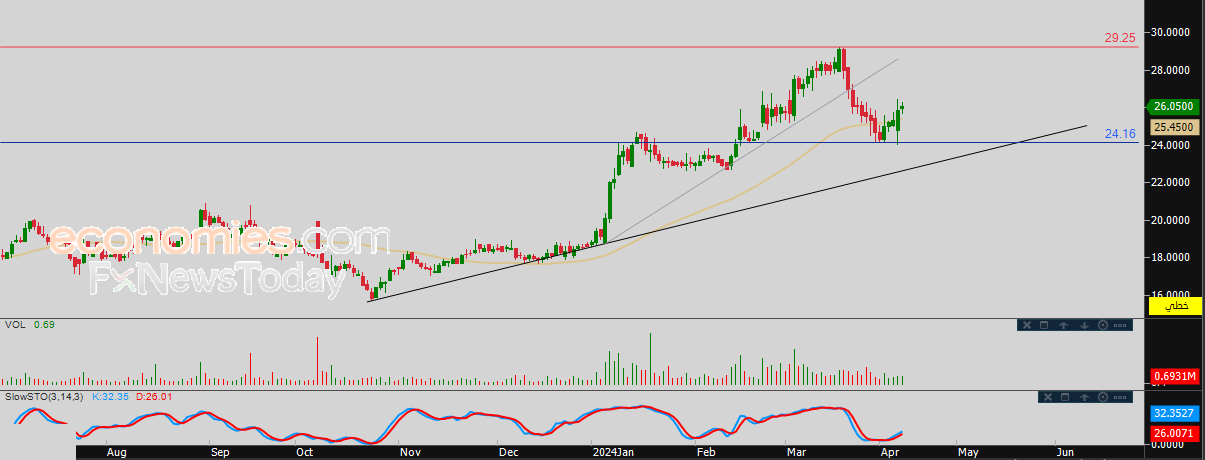Maximize the SlowSTO indicator pane
This screenshot has width=1205, height=460.
coord(1065,397)
